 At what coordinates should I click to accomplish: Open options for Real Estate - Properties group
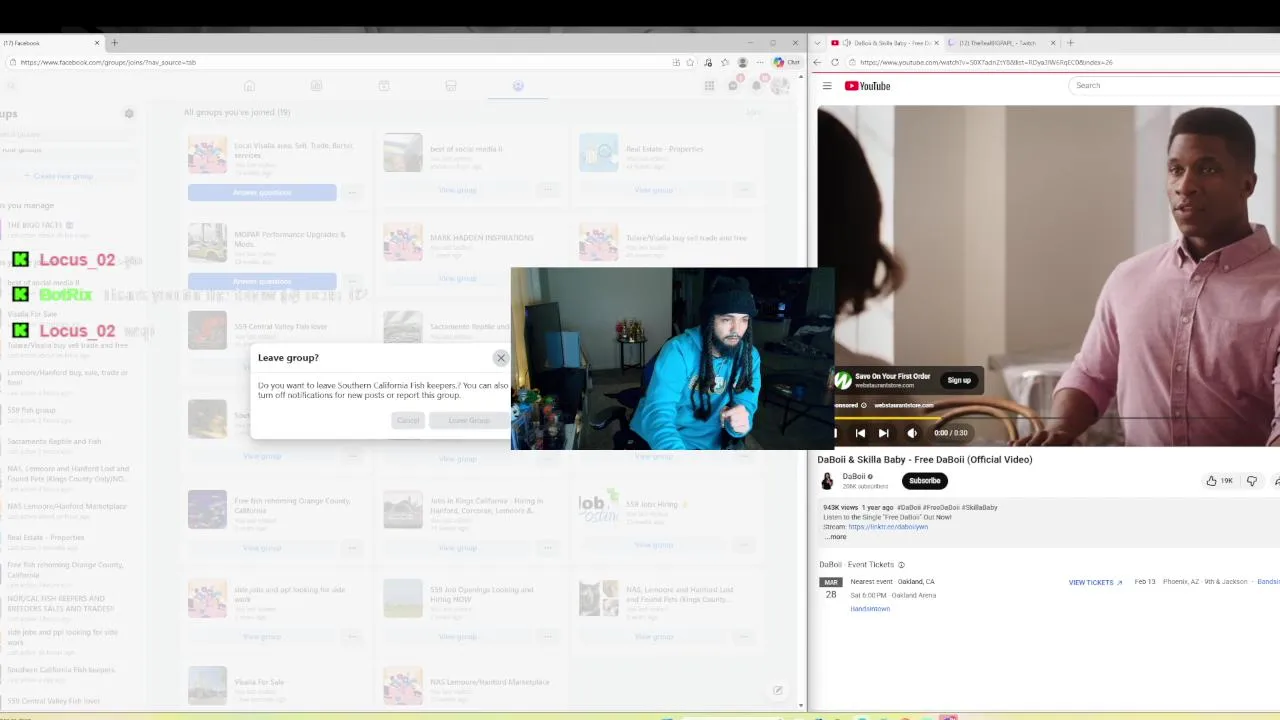[743, 190]
